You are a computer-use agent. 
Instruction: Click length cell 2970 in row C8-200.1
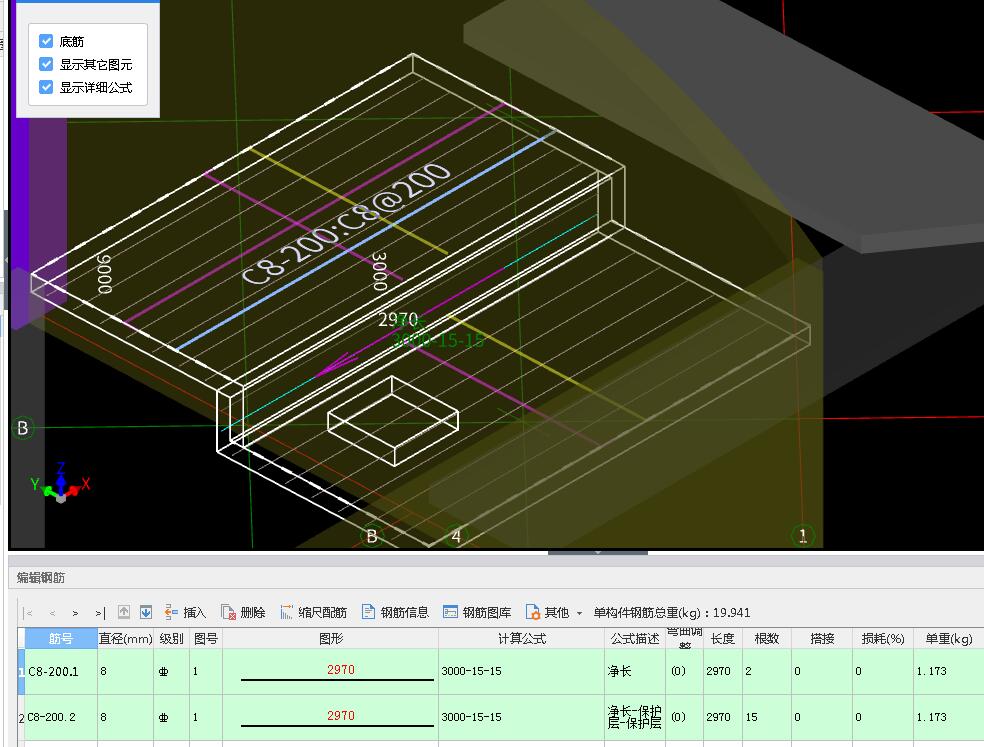coord(723,671)
